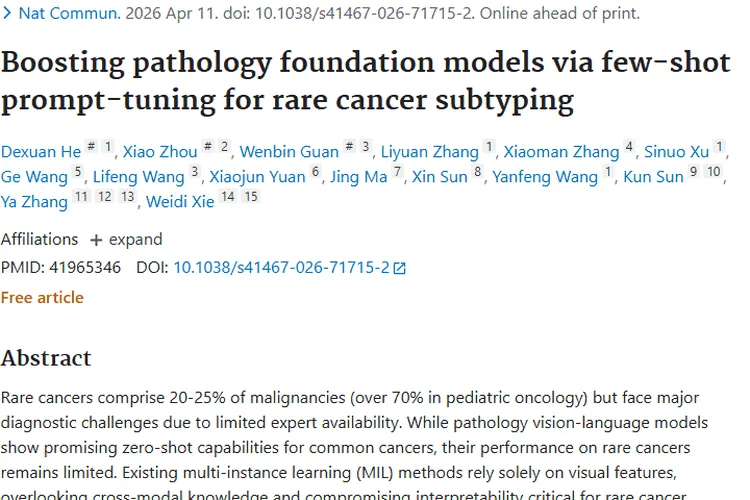750x500 pixels.
Task: Click last author Weidi Xie
Action: coord(179,202)
